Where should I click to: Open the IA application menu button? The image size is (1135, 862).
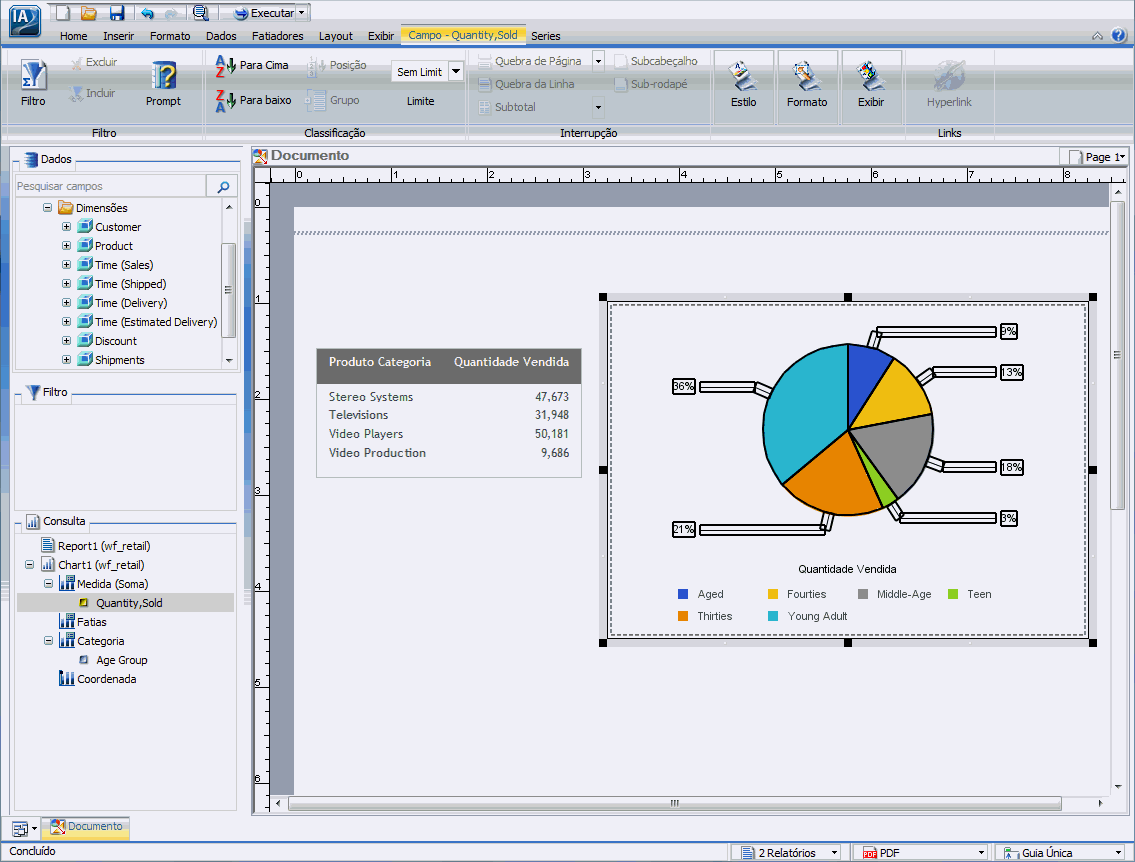coord(25,20)
